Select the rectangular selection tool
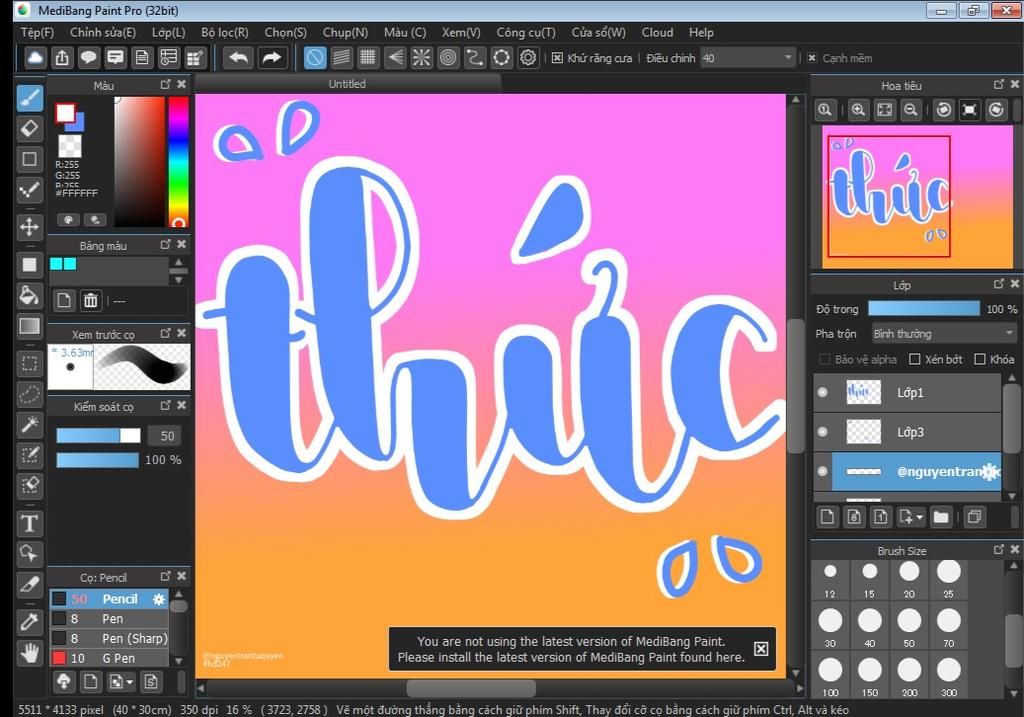 pyautogui.click(x=29, y=363)
